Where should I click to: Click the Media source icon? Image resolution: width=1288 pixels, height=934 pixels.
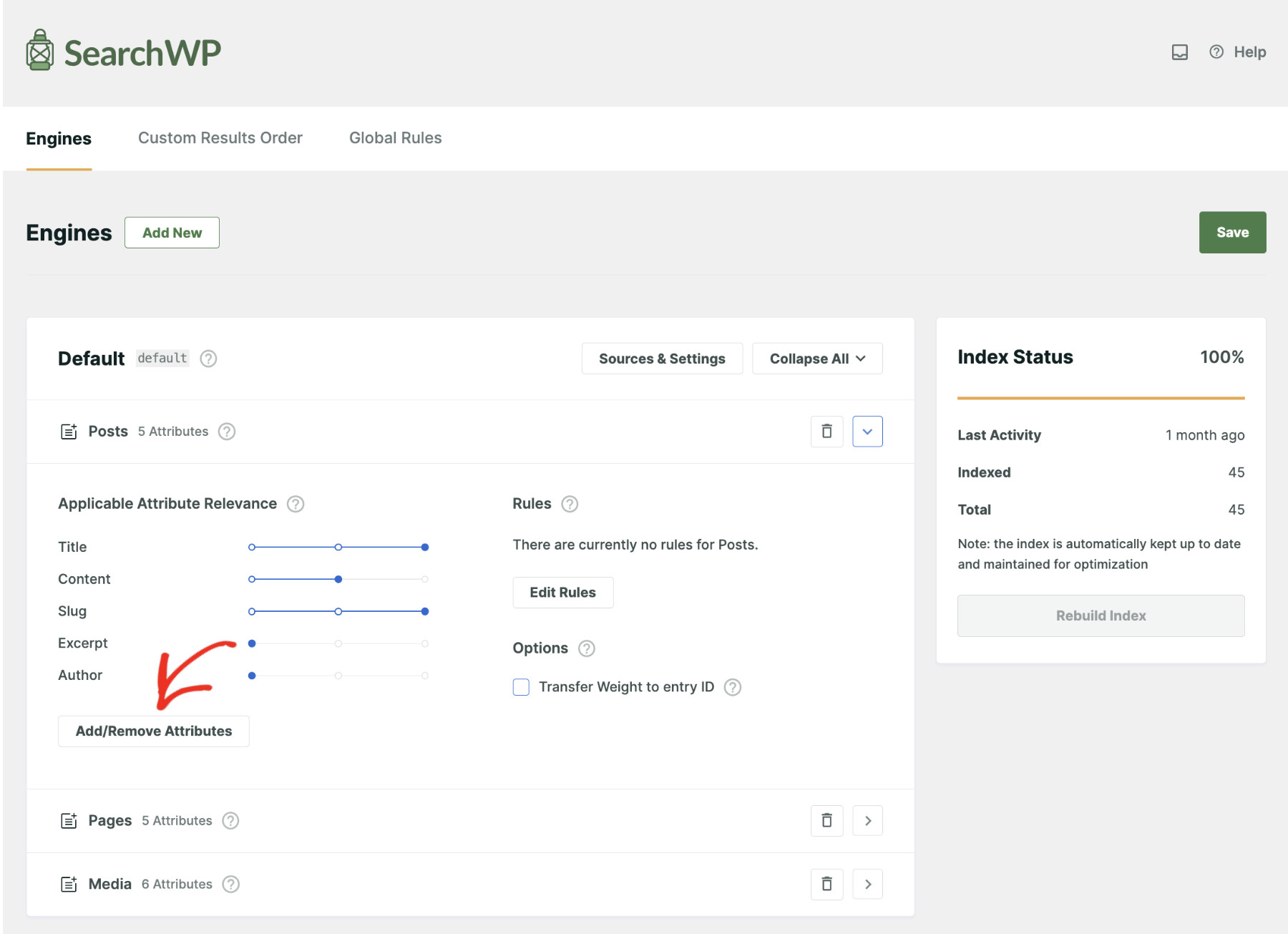coord(69,885)
